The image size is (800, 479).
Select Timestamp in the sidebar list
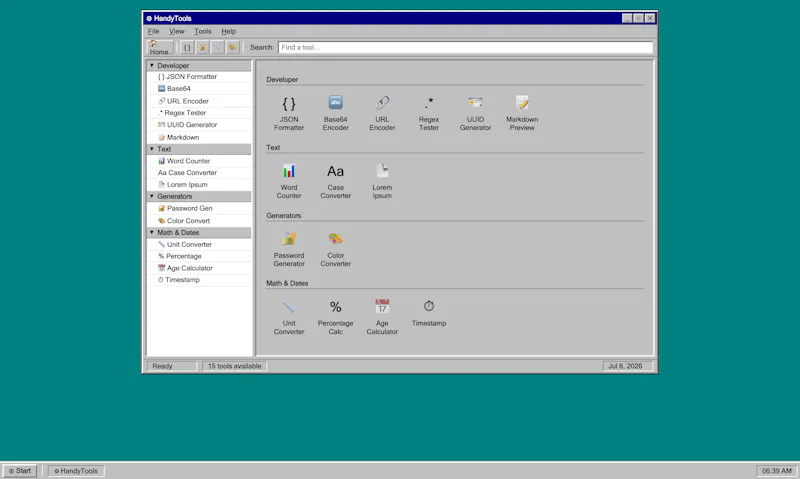coord(199,280)
